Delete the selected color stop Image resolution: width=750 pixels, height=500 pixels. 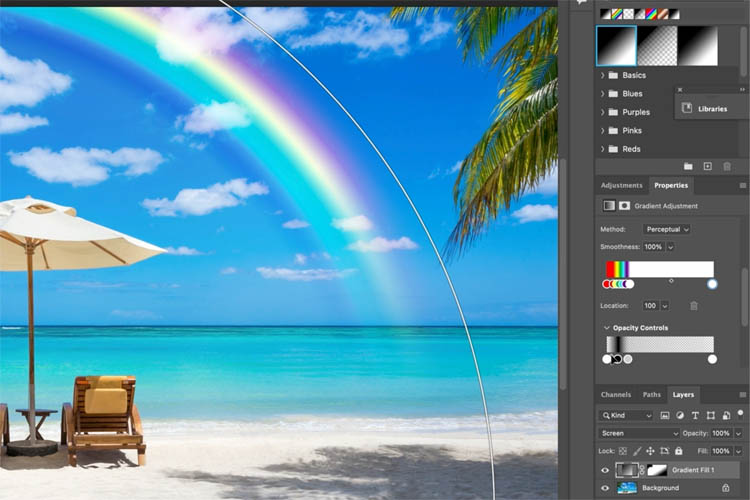point(694,305)
